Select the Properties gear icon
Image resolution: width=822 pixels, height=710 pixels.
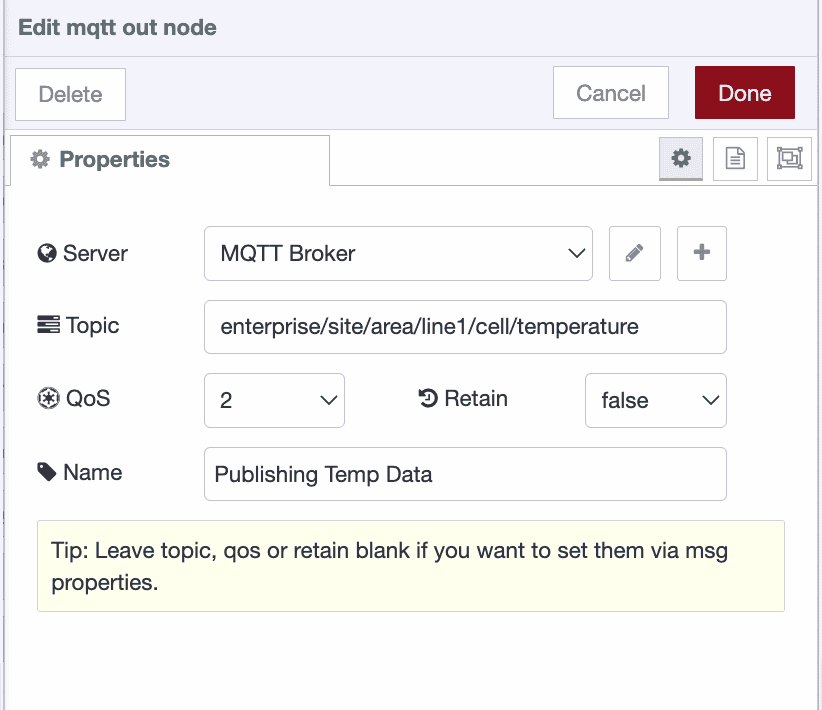coord(680,159)
